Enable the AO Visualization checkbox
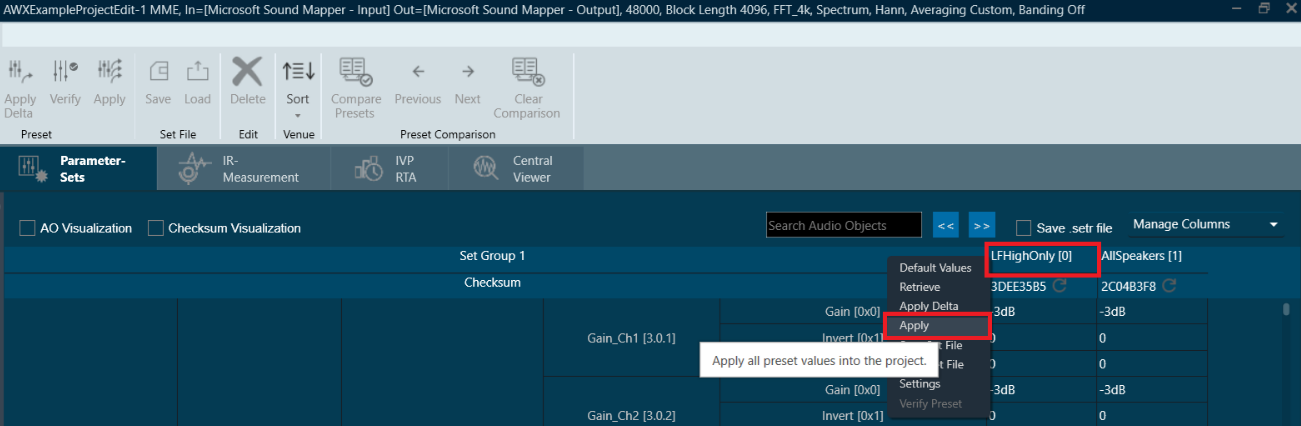This screenshot has width=1301, height=426. point(28,228)
